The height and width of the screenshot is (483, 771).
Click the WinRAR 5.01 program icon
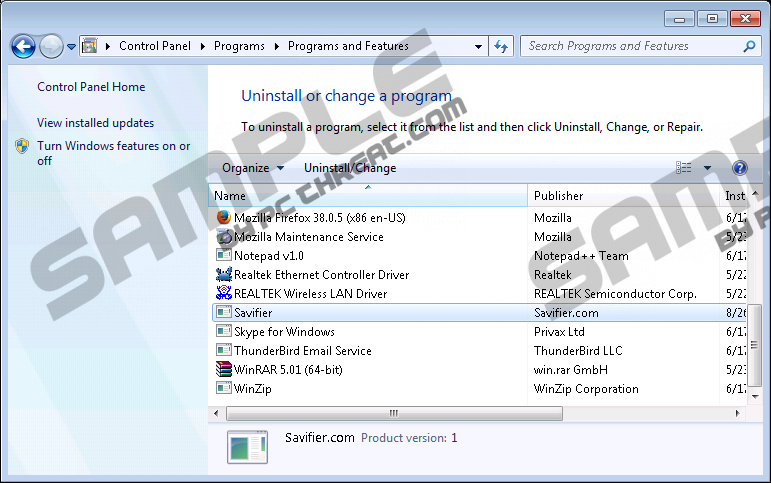tap(224, 370)
